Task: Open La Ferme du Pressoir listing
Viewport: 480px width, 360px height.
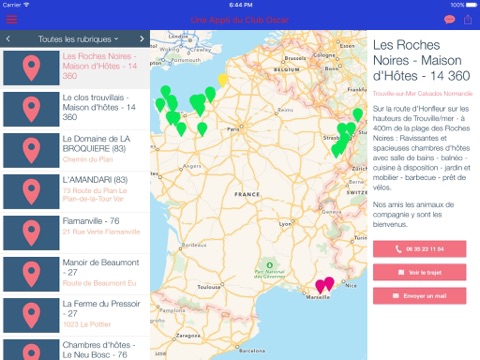Action: click(x=75, y=315)
